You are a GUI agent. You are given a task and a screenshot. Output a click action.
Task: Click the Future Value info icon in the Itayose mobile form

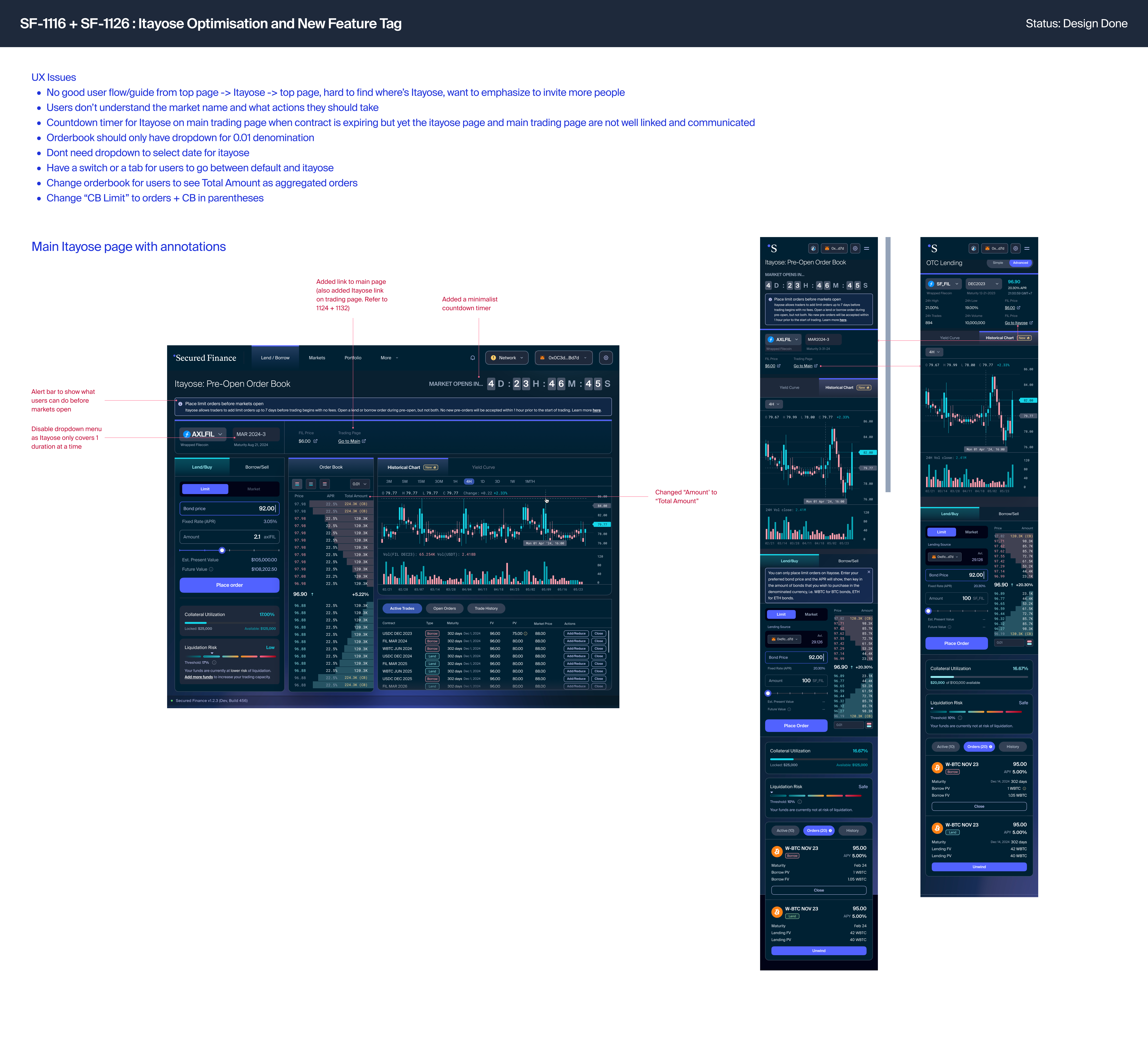point(789,709)
